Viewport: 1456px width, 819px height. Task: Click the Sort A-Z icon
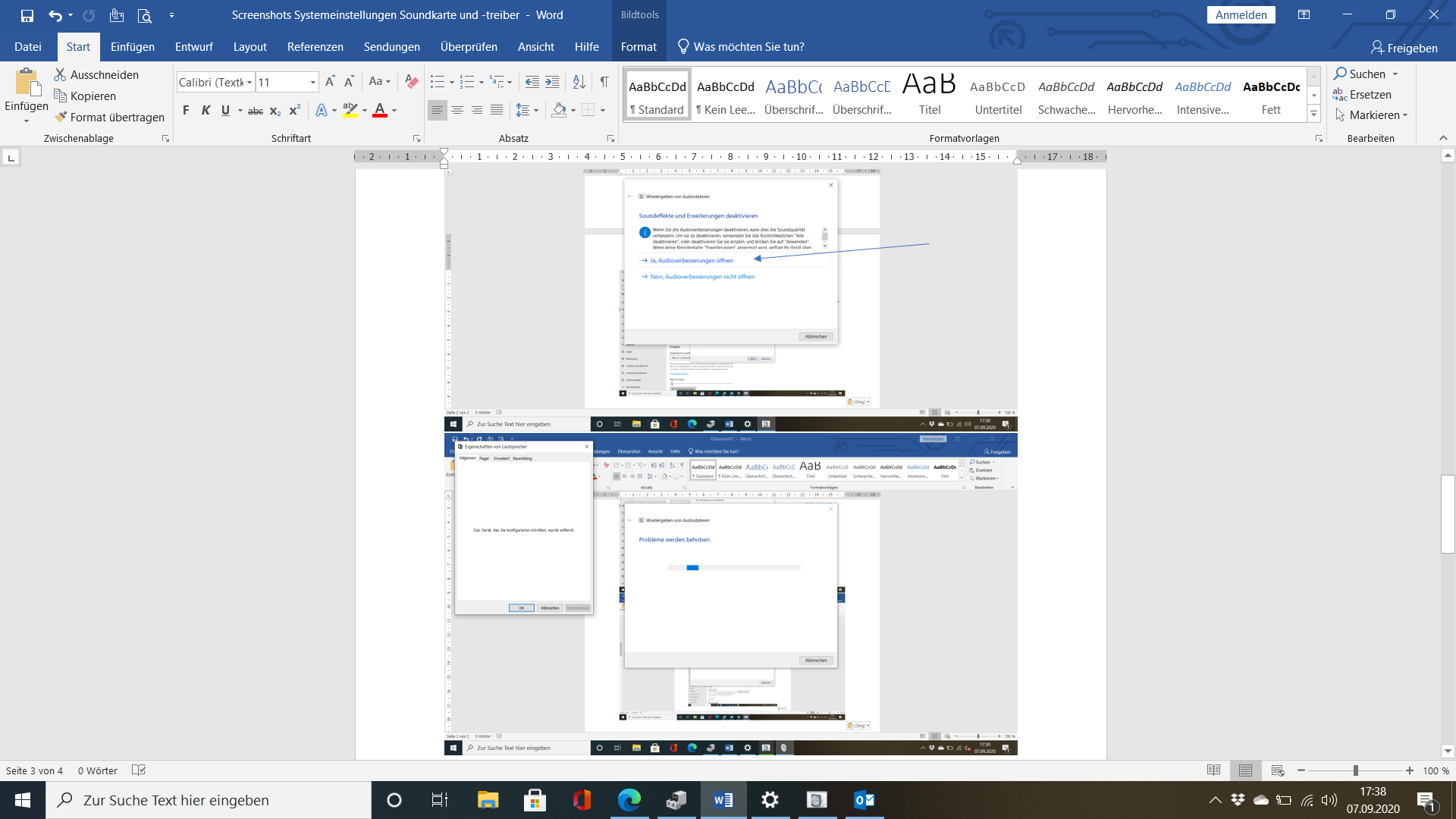point(579,81)
